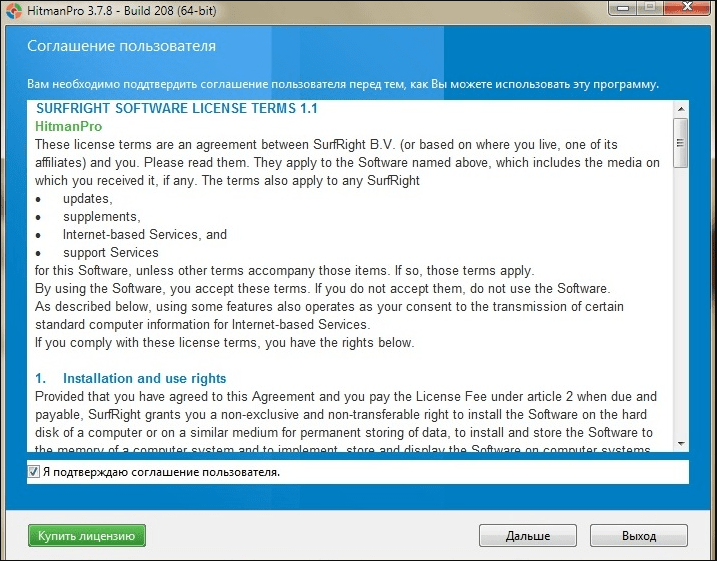Screen dimensions: 717x561
Task: Click the 'SURFRIGHT SOFTWARE LICENSE TERMS 1.1' heading
Action: [176, 108]
